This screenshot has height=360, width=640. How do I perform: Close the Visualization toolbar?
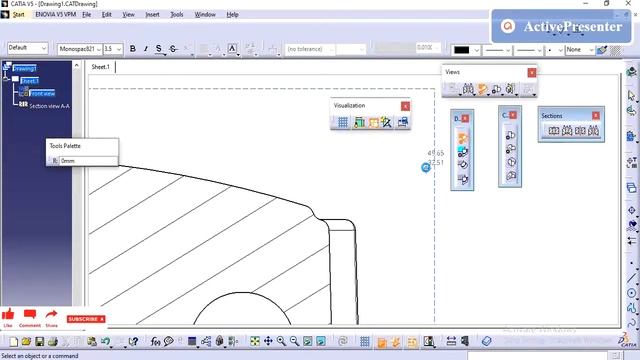(x=405, y=106)
